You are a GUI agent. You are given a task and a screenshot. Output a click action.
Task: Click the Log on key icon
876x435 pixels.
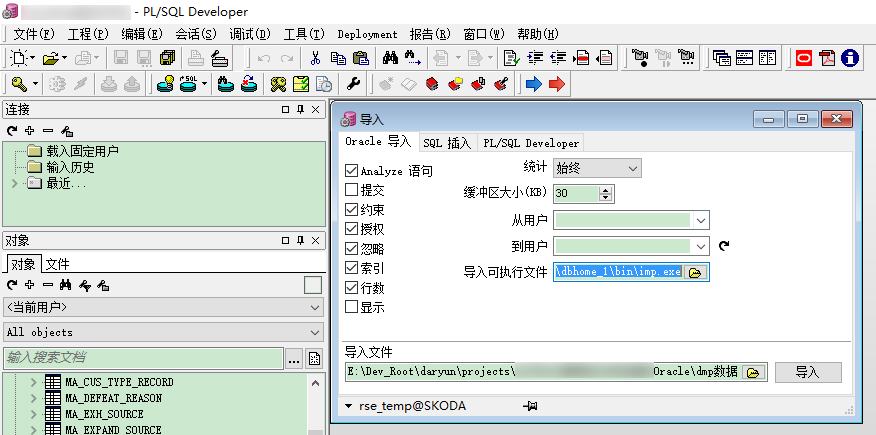tap(21, 84)
